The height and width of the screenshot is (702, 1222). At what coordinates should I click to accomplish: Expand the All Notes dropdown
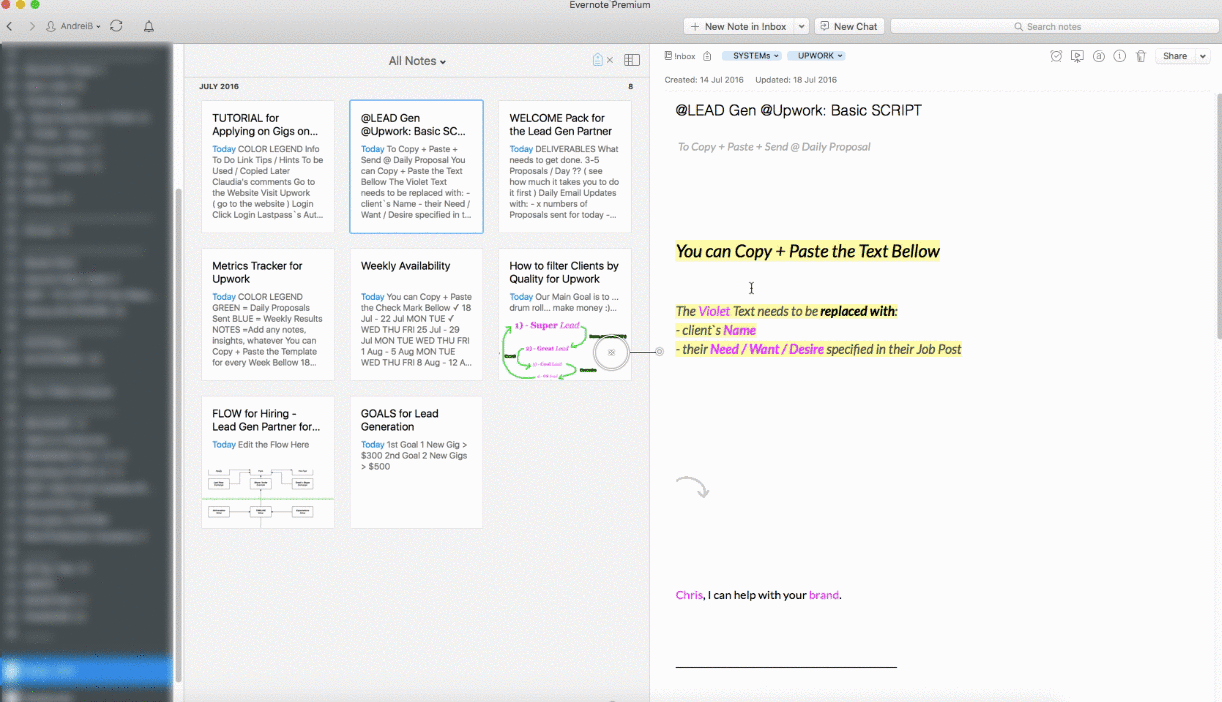coord(417,61)
